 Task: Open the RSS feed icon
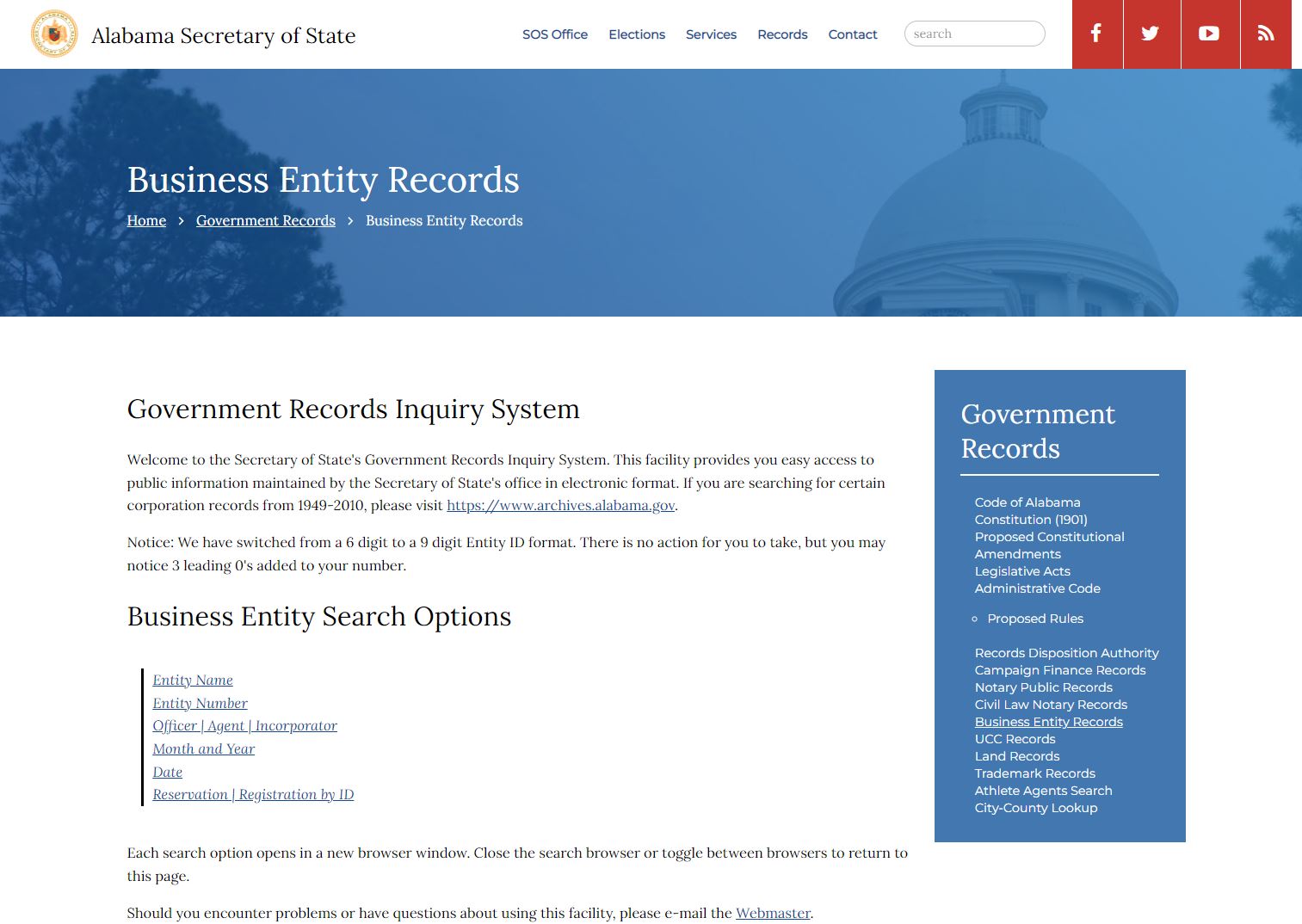click(x=1266, y=34)
